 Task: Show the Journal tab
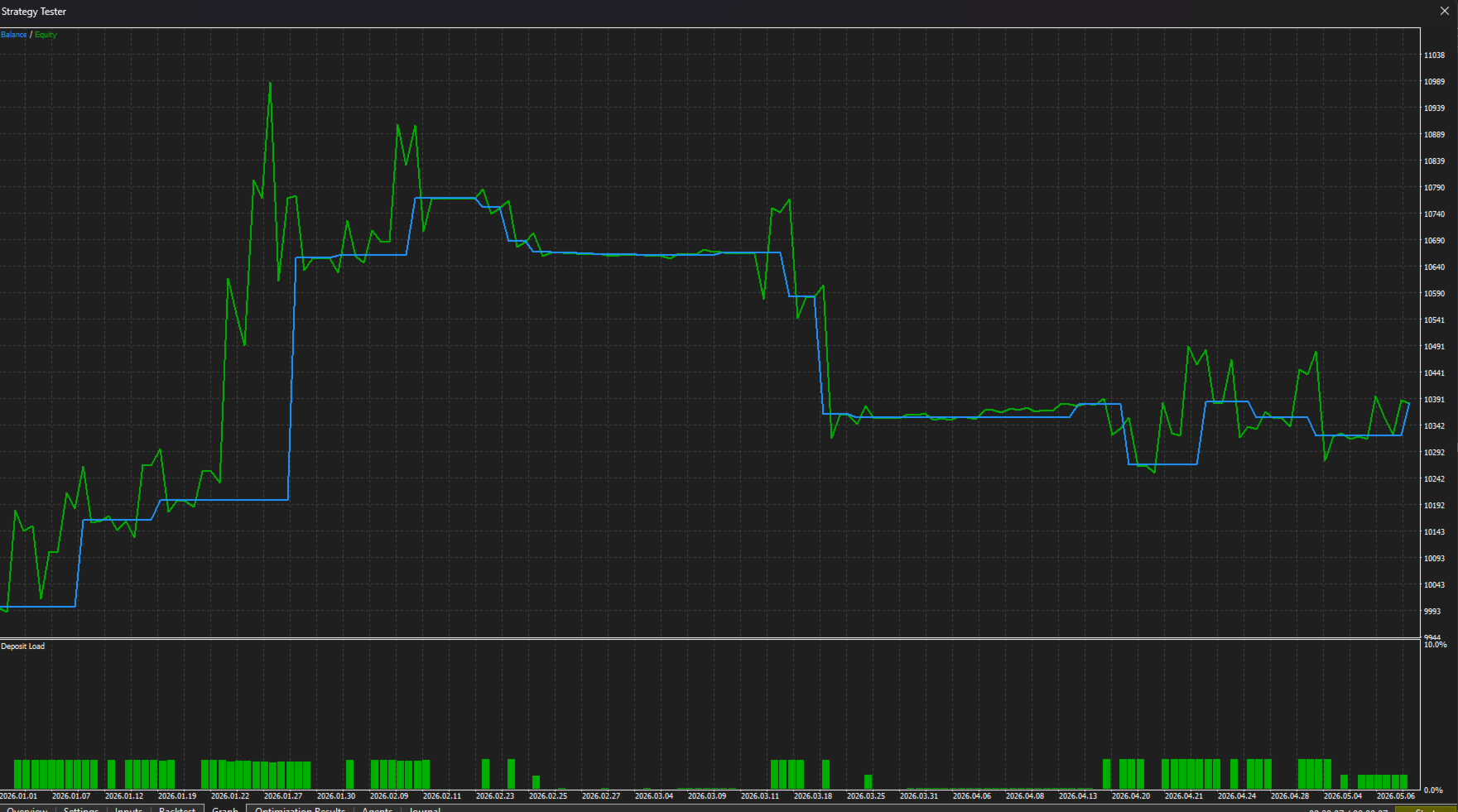[x=425, y=809]
